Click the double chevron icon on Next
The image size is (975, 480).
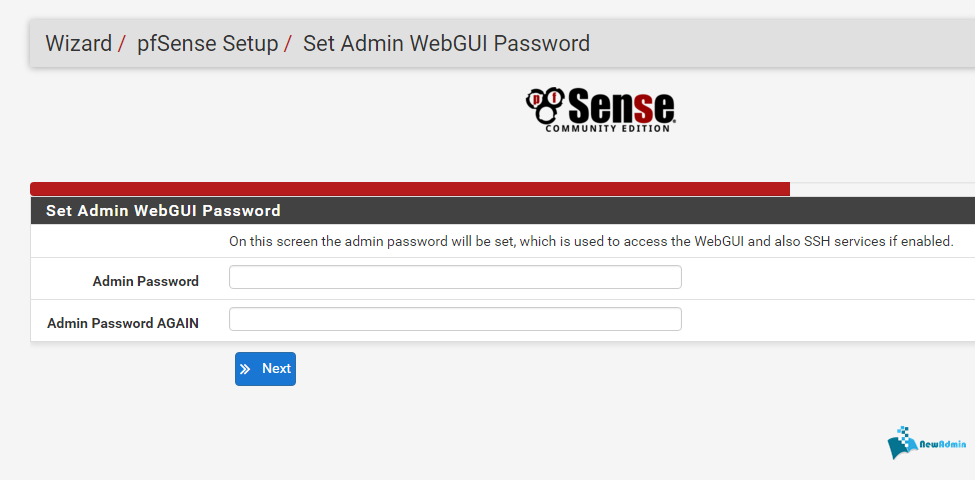click(246, 369)
